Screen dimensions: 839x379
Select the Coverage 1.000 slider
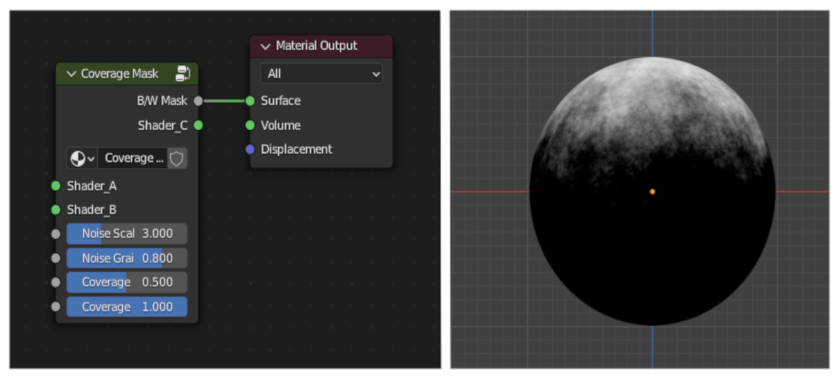click(x=127, y=307)
